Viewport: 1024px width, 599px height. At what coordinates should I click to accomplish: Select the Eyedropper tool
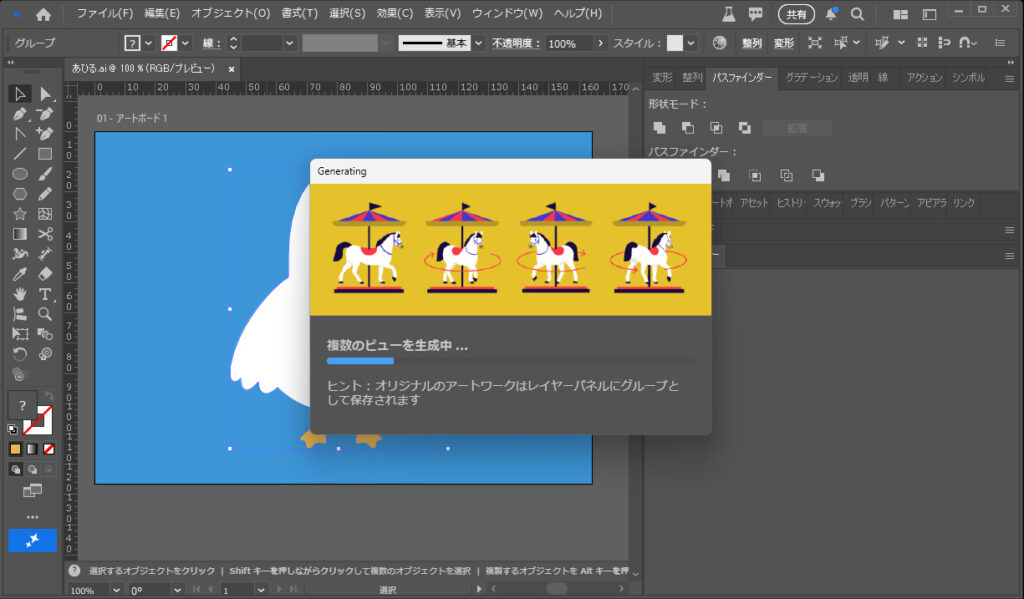[19, 274]
